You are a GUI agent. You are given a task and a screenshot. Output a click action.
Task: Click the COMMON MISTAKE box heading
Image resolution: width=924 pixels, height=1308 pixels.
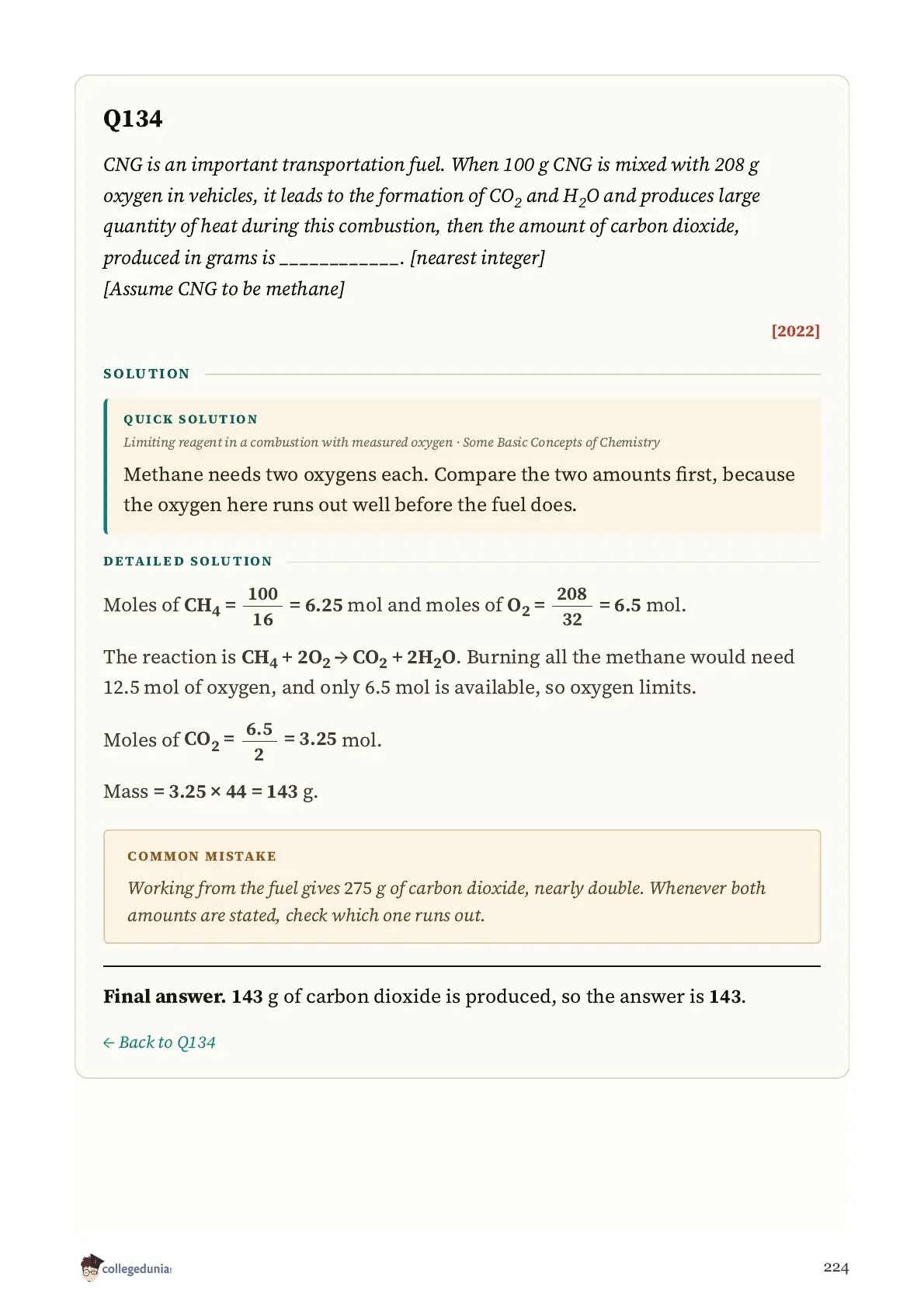(202, 856)
